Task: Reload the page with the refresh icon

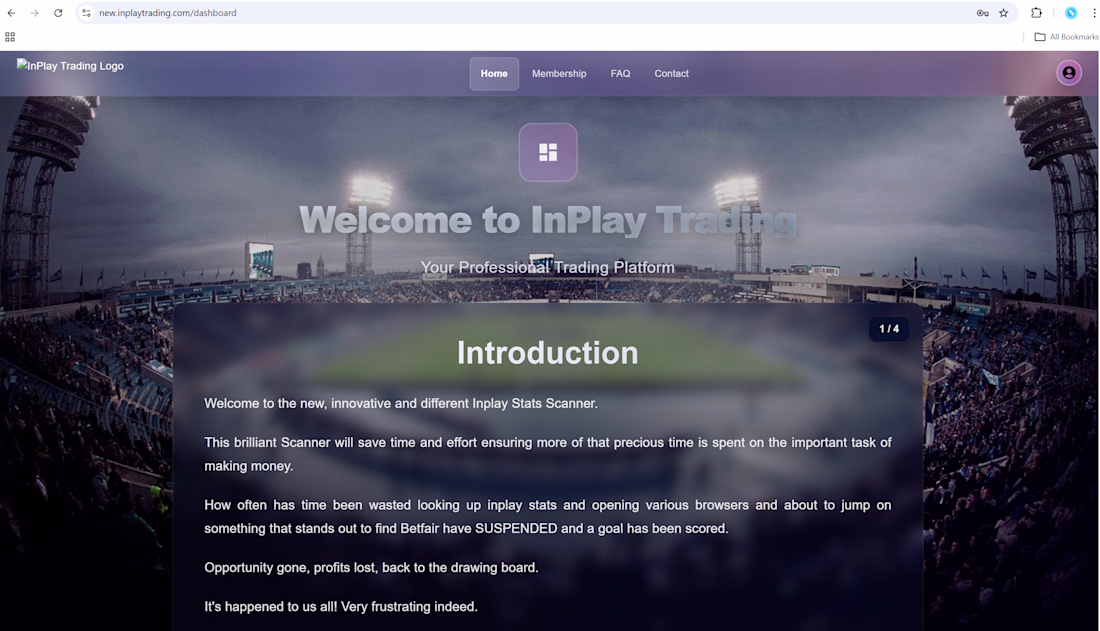Action: [58, 13]
